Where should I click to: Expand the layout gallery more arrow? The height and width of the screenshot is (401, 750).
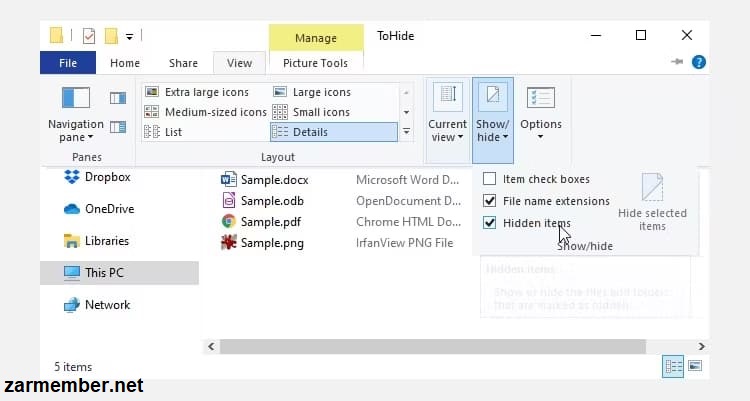pyautogui.click(x=406, y=132)
